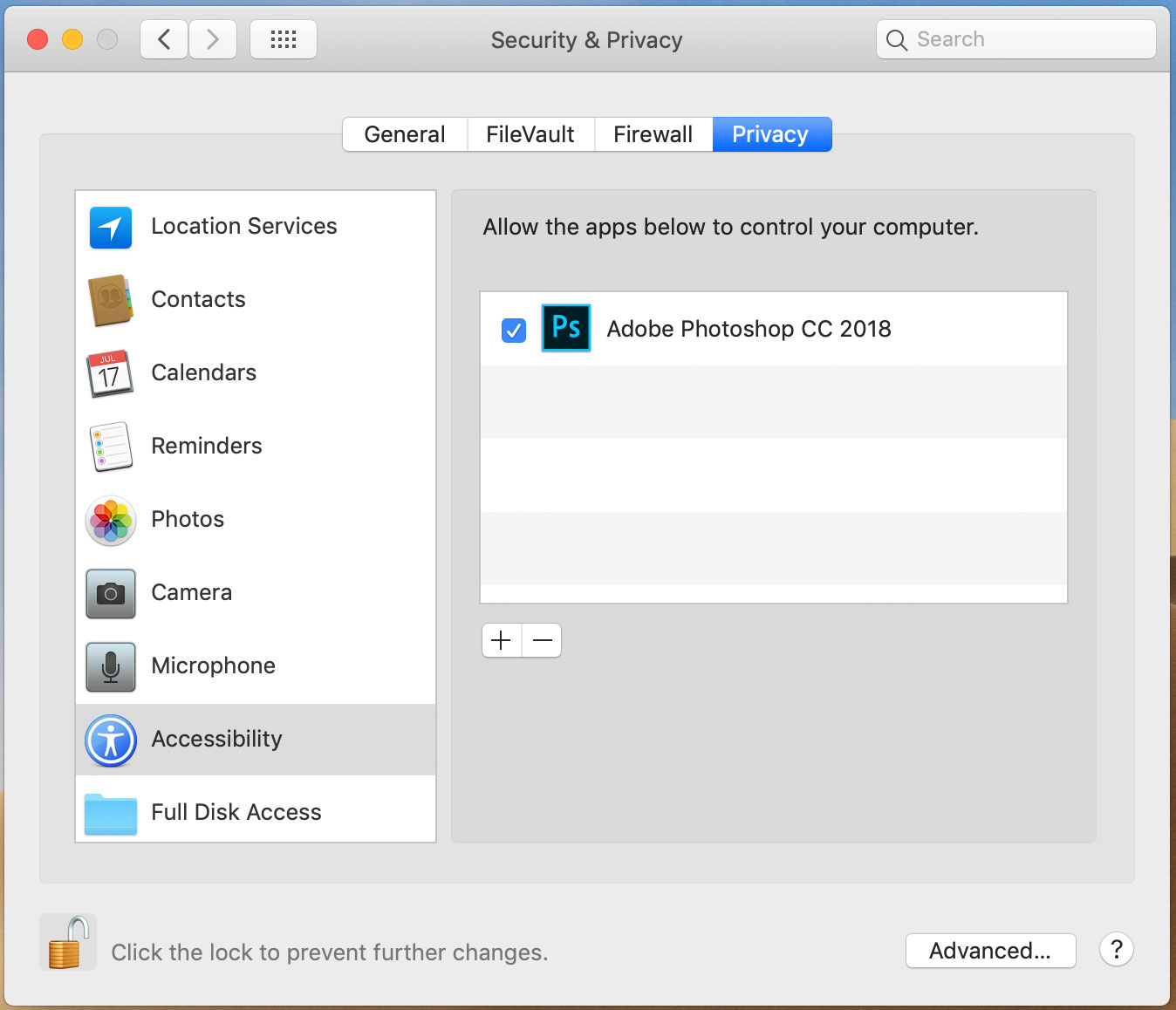1176x1010 pixels.
Task: Select the Camera icon in sidebar
Action: (x=111, y=594)
